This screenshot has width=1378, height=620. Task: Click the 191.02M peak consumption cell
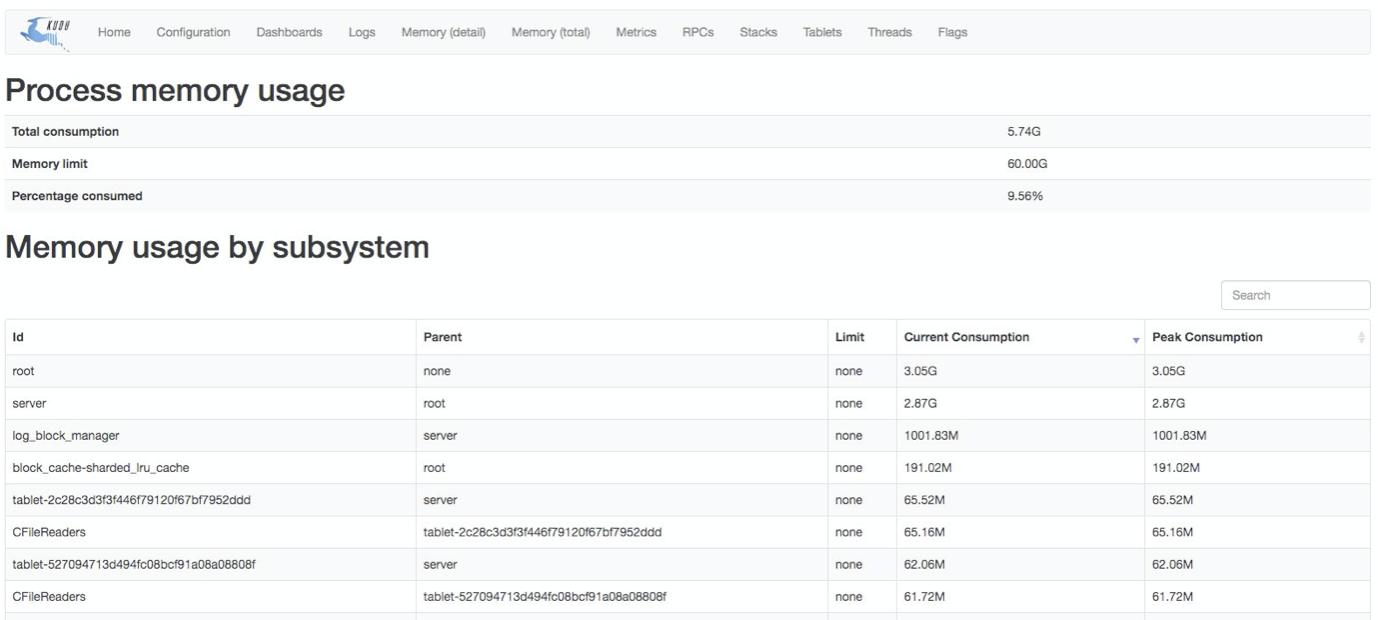coord(1257,468)
